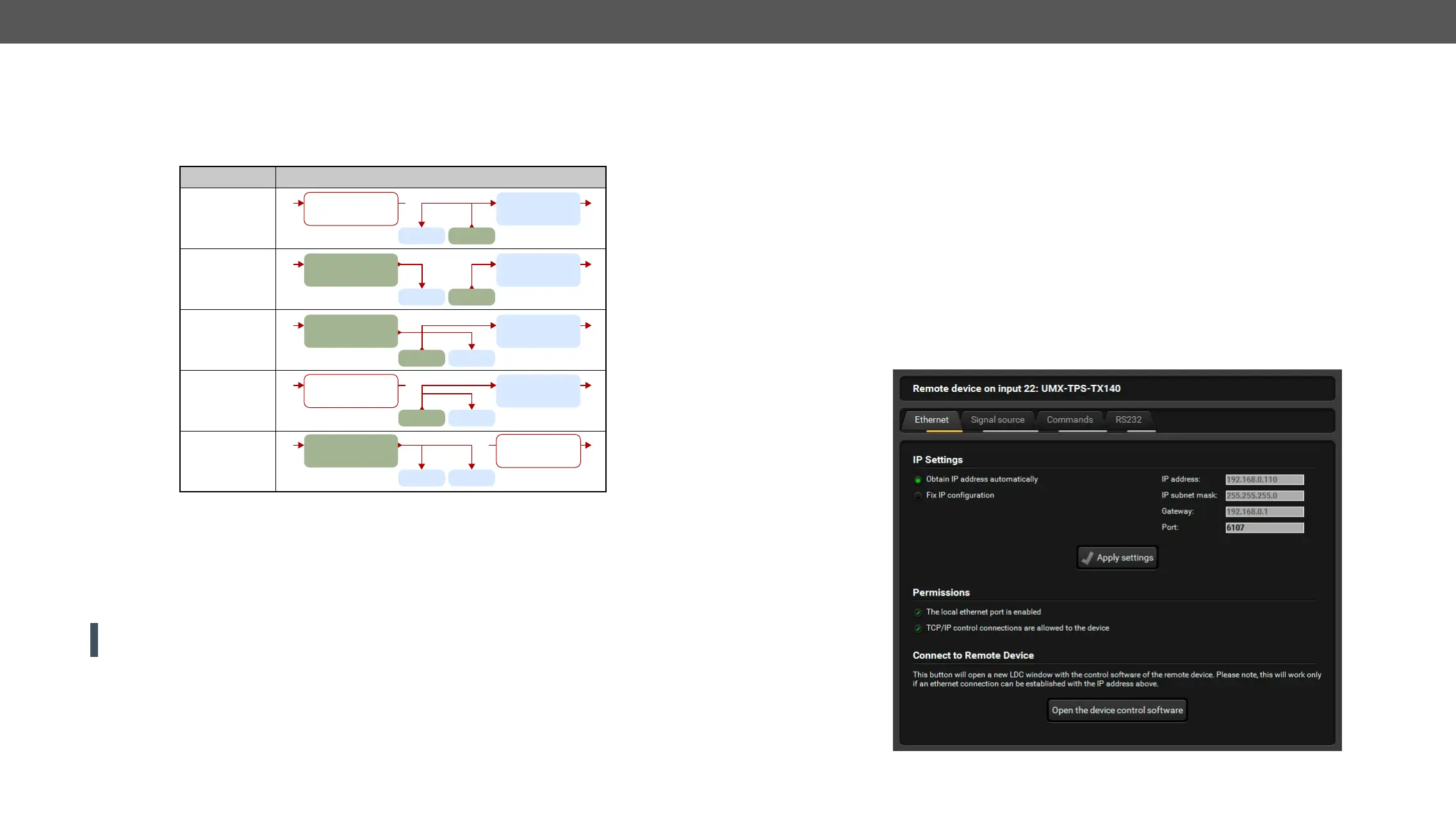Open the device control software

(1117, 710)
